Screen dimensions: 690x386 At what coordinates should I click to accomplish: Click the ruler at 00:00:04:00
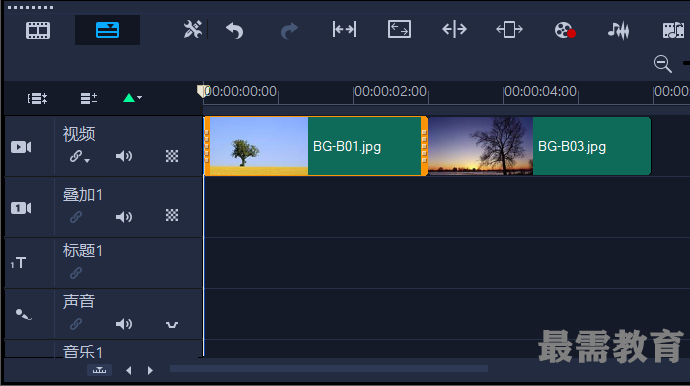point(540,92)
